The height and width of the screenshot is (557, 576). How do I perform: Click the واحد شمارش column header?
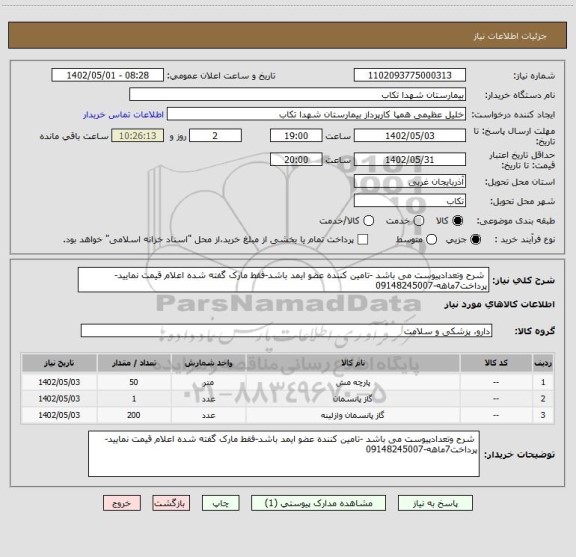[208, 363]
